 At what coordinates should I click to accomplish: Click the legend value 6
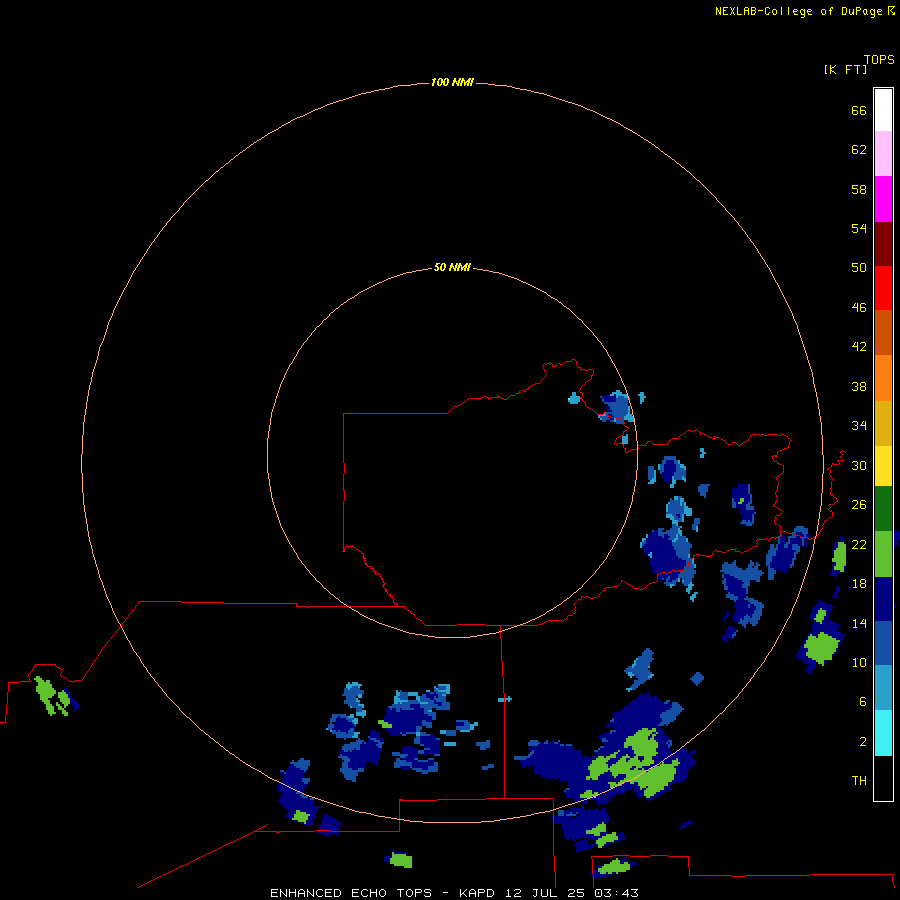(863, 702)
